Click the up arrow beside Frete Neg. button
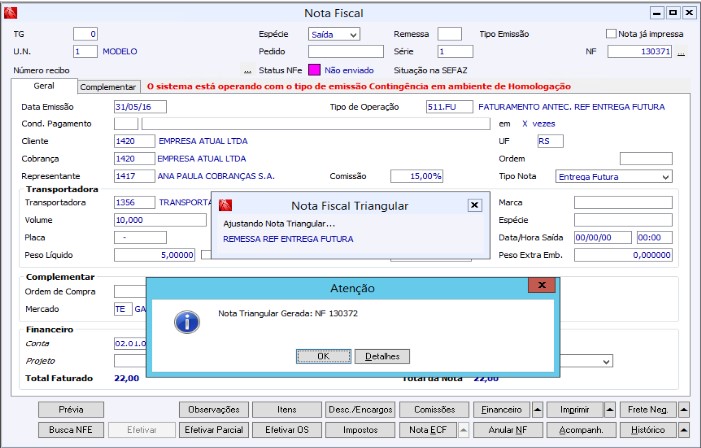 pyautogui.click(x=684, y=410)
